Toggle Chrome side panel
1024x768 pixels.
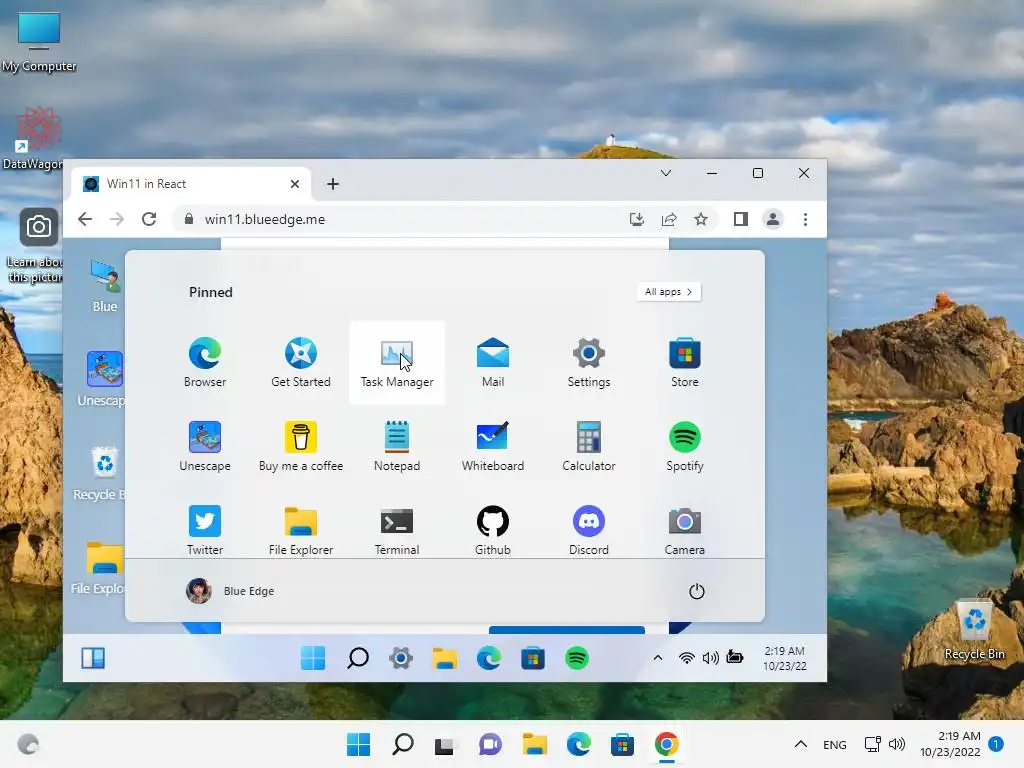tap(741, 219)
